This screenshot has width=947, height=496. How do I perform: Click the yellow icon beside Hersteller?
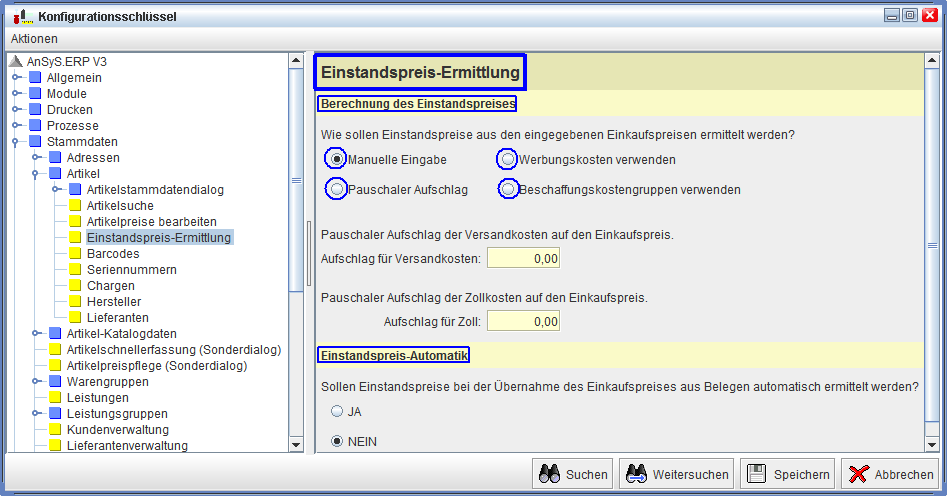75,302
